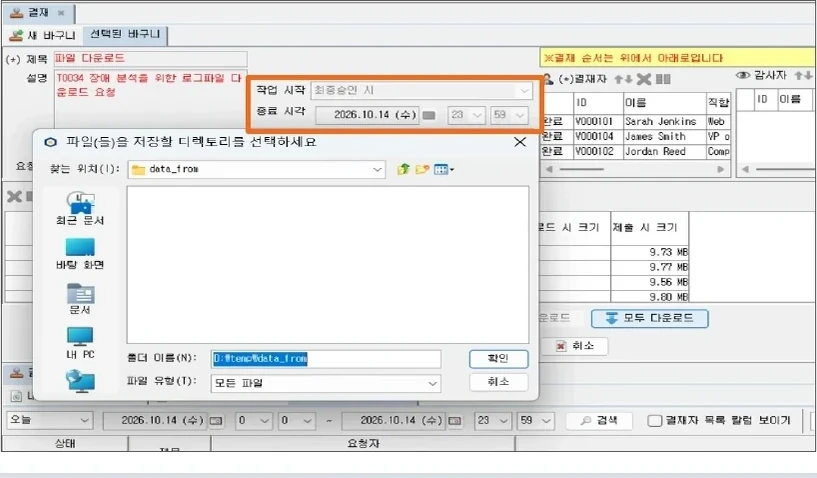Click the approver person icon
Screen dimensions: 817x478
click(x=548, y=79)
